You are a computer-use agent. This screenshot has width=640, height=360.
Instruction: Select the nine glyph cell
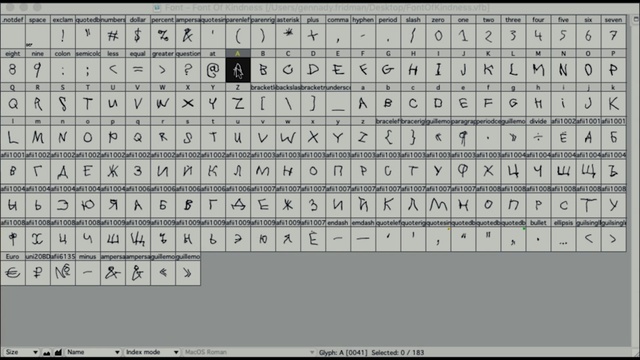pyautogui.click(x=38, y=66)
